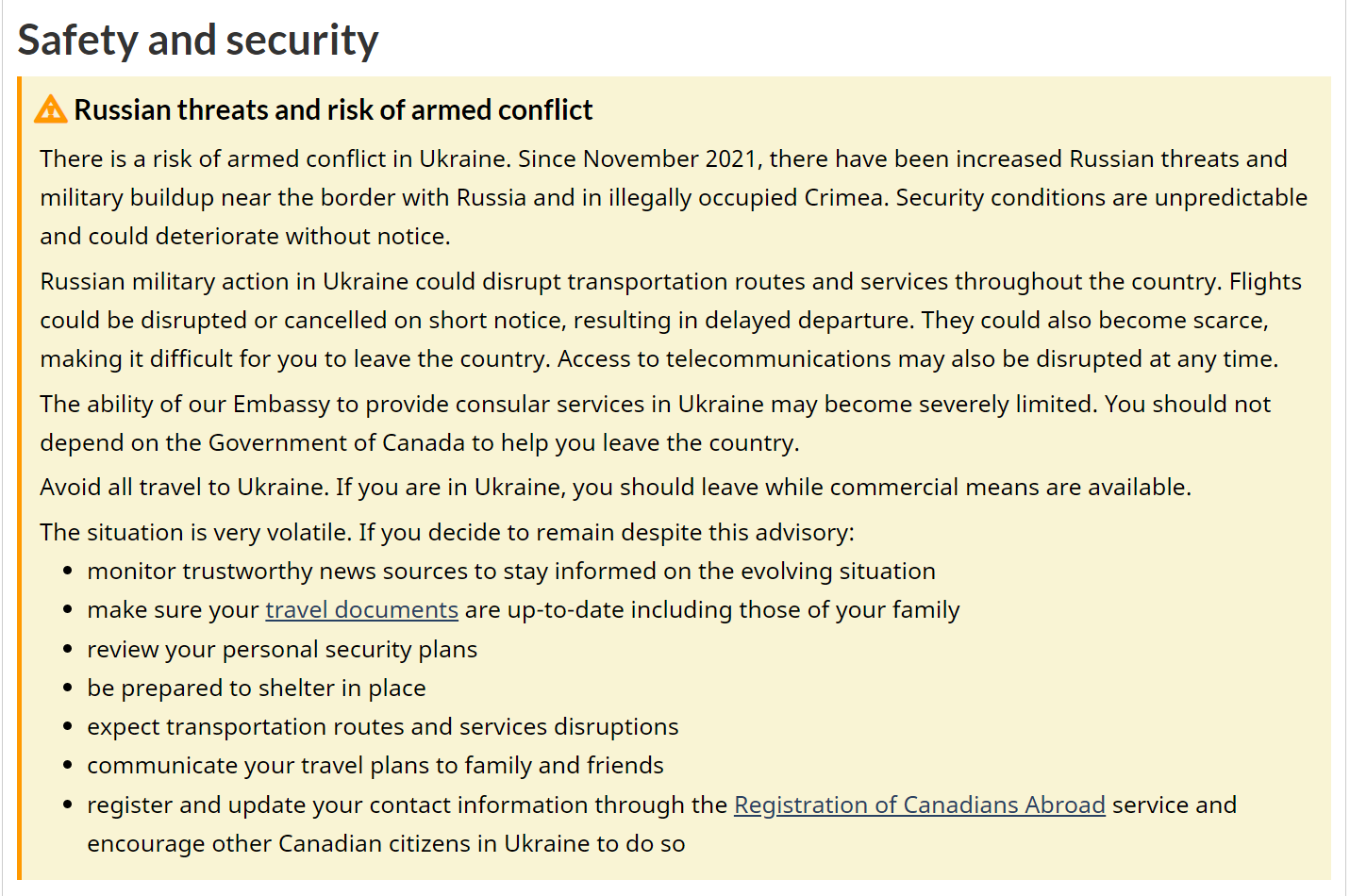This screenshot has width=1350, height=896.
Task: Open the Registration of Canadians Abroad link
Action: click(x=919, y=805)
